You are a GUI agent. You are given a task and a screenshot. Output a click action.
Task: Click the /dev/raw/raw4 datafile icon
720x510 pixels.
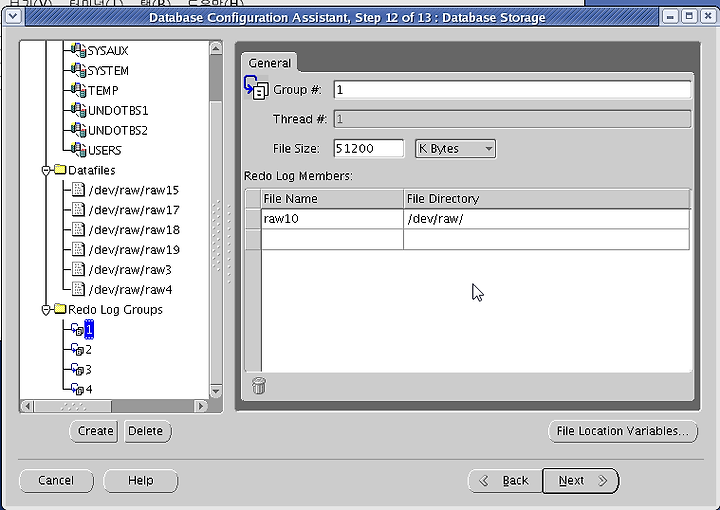tap(79, 289)
